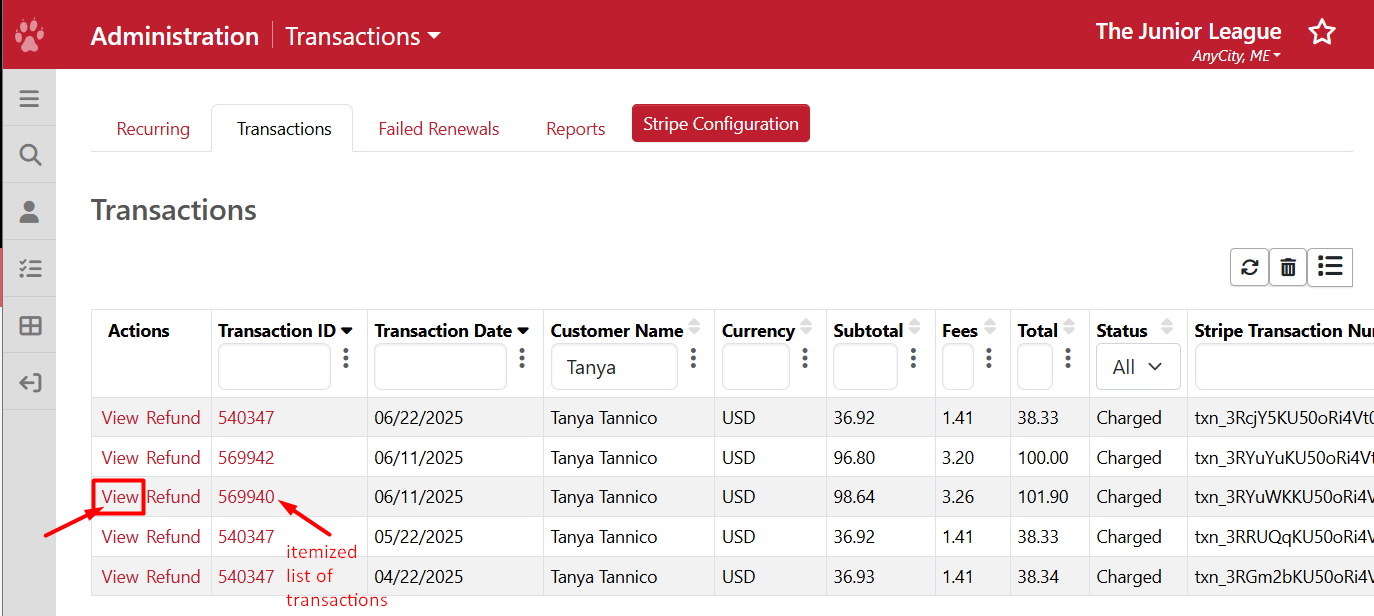Image resolution: width=1374 pixels, height=616 pixels.
Task: Click the sign-out arrow icon in sidebar
Action: 30,382
